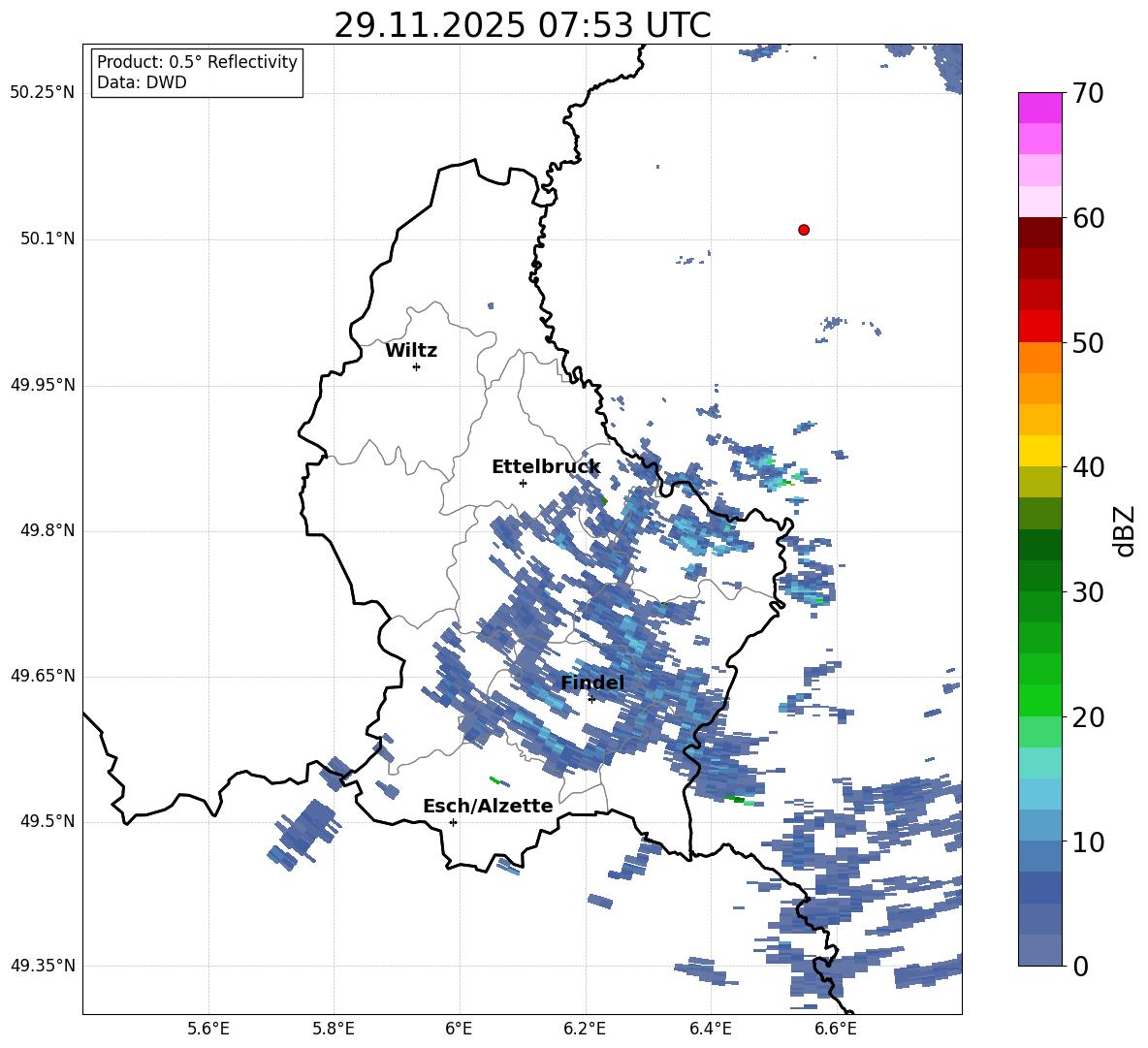Click the Findel city cross marker
Viewport: 1148px width, 1048px height.
591,699
